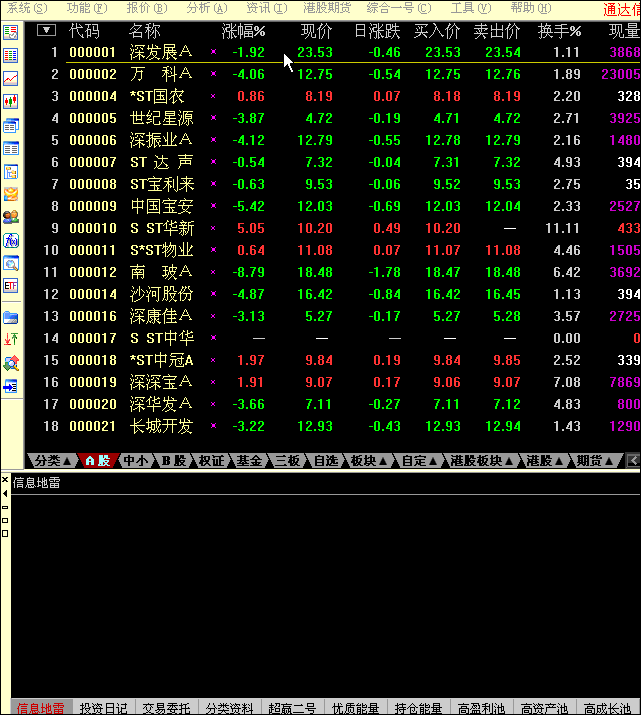This screenshot has height=715, width=641.
Task: Click the gold ingot sidebar icon
Action: 10,194
